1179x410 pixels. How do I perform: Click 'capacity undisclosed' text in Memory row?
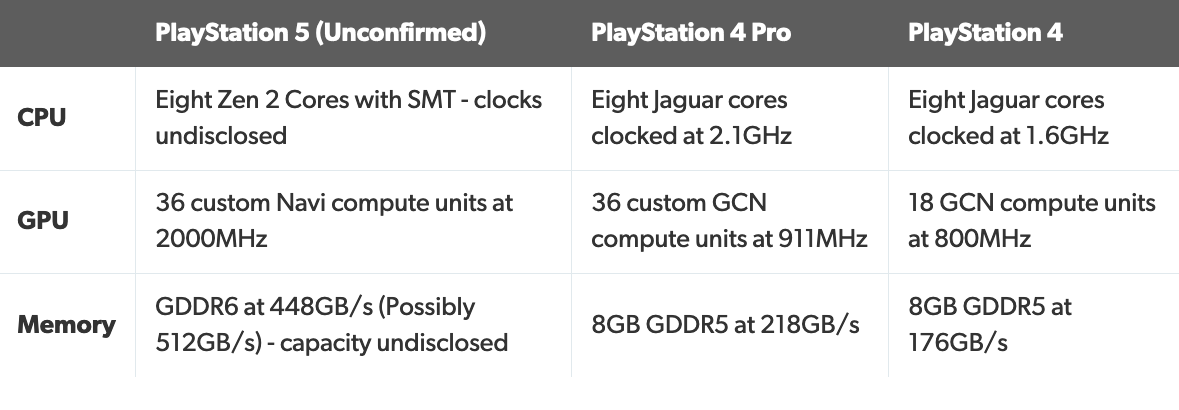[394, 343]
